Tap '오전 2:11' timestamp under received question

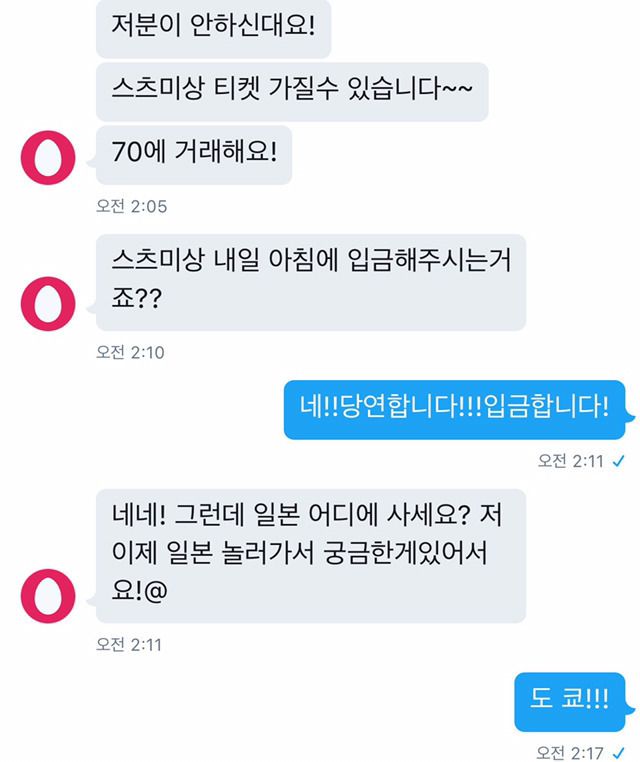[x=129, y=644]
